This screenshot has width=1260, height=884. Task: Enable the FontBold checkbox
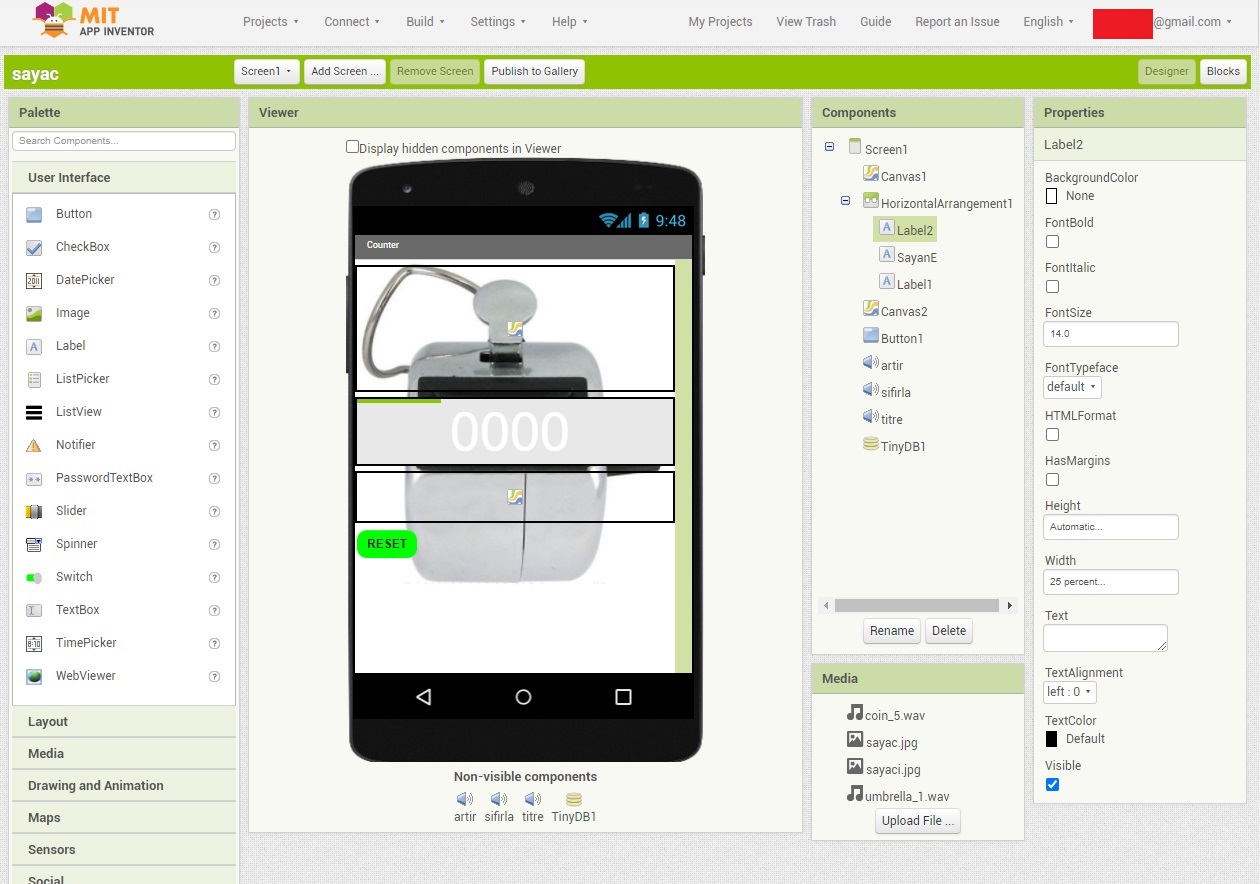[x=1052, y=241]
